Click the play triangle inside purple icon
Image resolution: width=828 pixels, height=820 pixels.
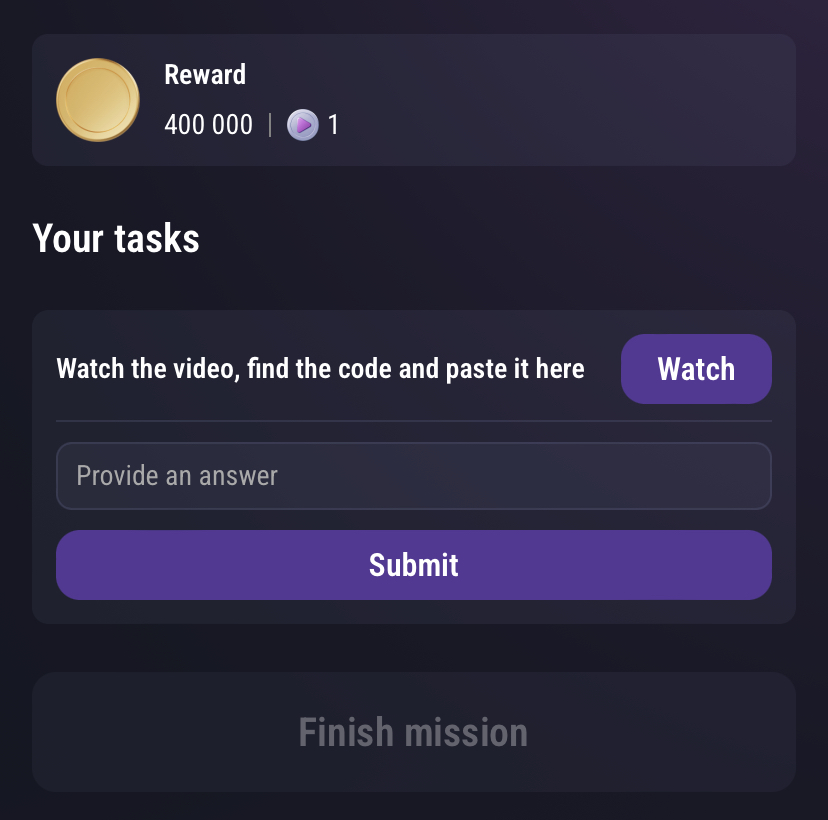[304, 125]
